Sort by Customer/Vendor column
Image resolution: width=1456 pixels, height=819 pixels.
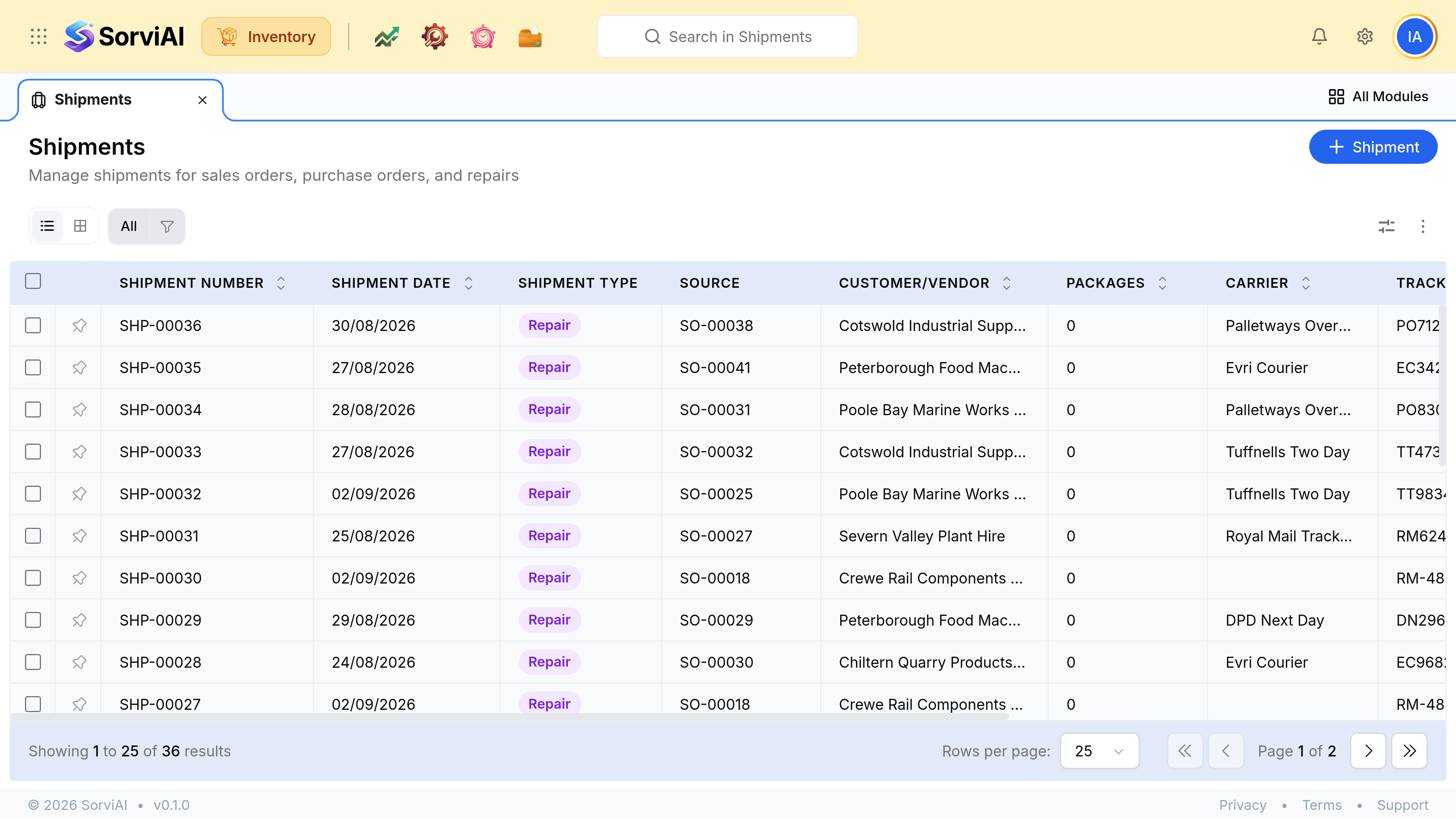tap(1007, 283)
